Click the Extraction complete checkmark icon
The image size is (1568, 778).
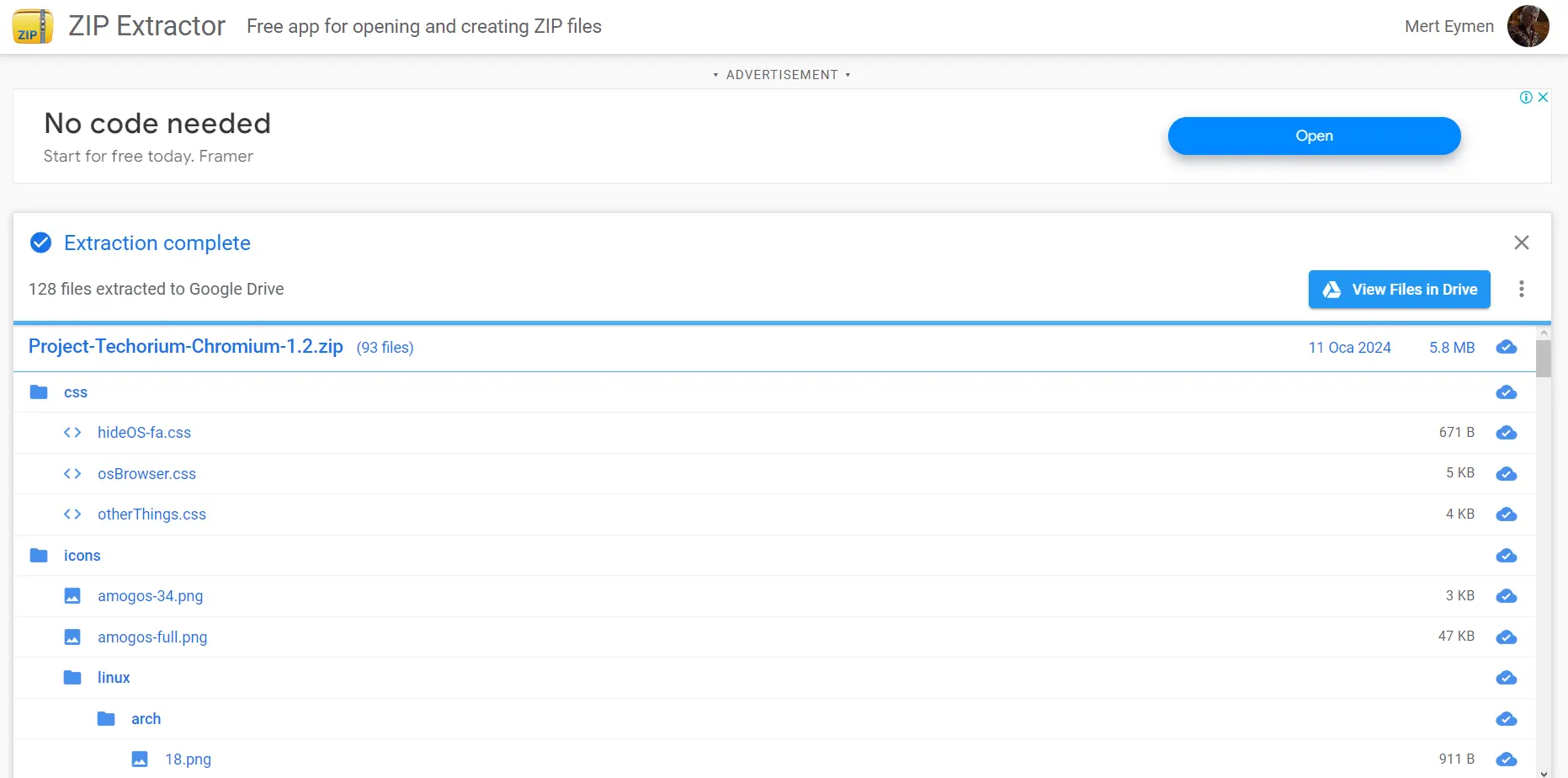pos(40,243)
